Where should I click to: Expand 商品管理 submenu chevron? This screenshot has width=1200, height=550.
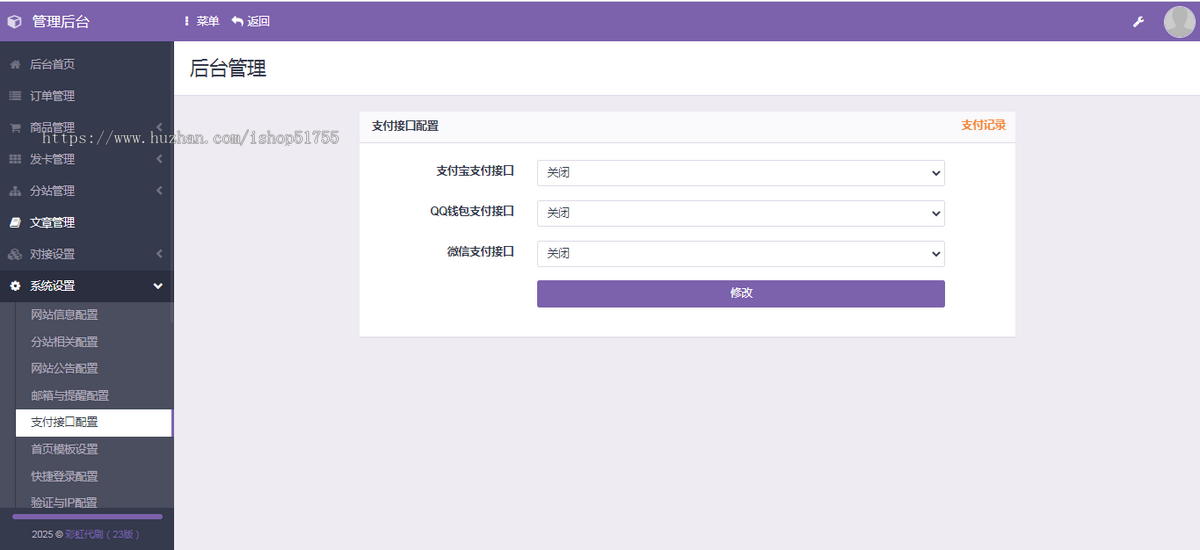159,127
